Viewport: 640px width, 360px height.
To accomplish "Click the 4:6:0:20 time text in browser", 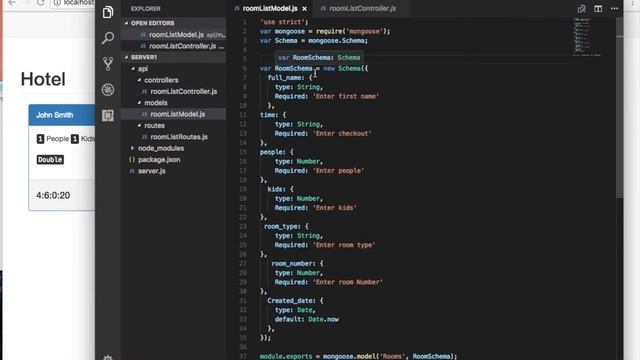I will (x=53, y=196).
